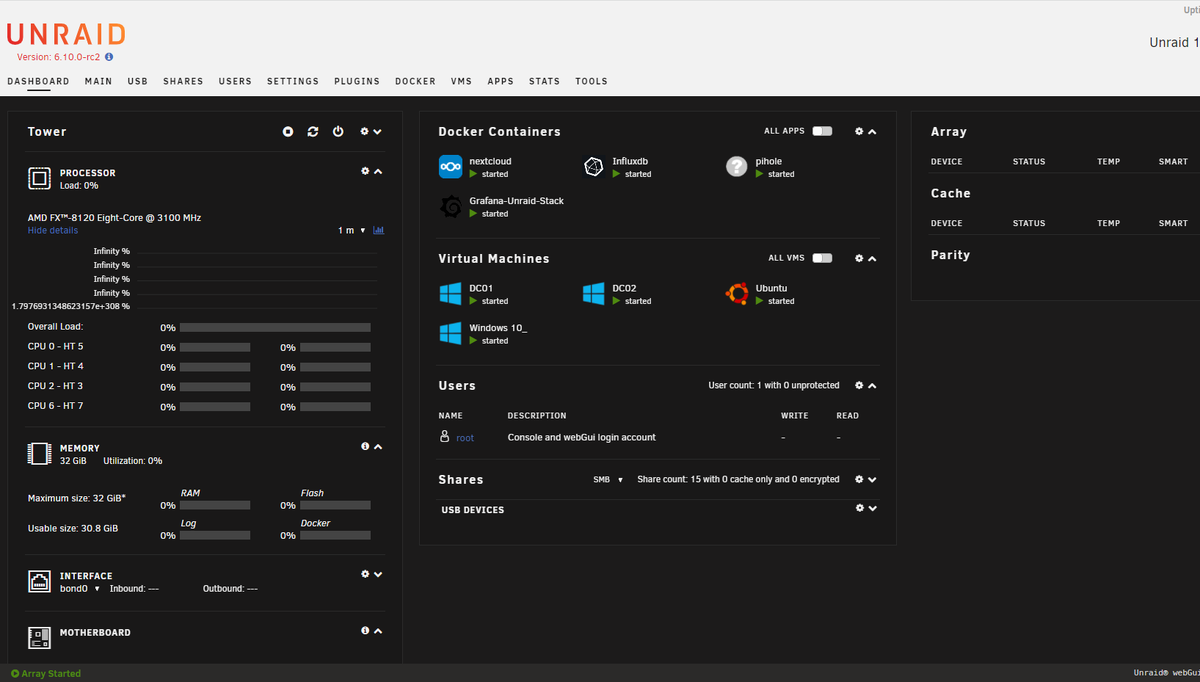Click the Motherboard info icon

pyautogui.click(x=365, y=631)
